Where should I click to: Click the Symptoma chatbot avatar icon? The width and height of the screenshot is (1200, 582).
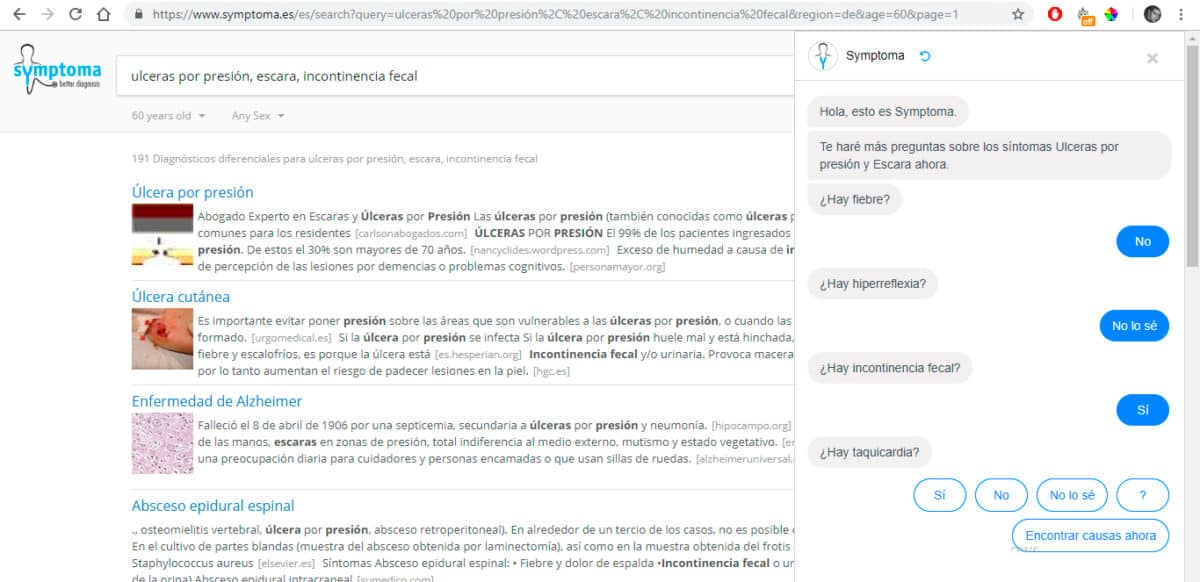pyautogui.click(x=822, y=56)
